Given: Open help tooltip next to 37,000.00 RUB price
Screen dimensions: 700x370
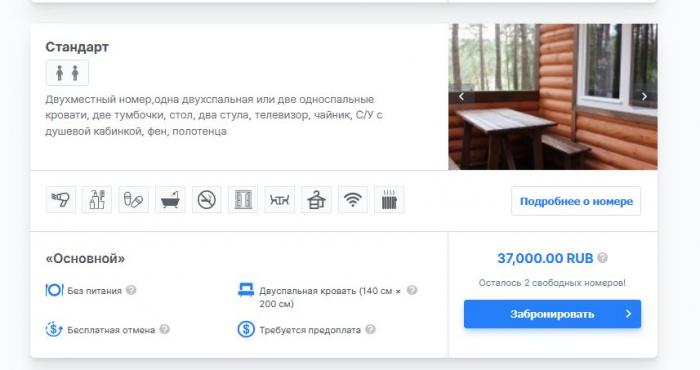Looking at the screenshot, I should [x=602, y=258].
